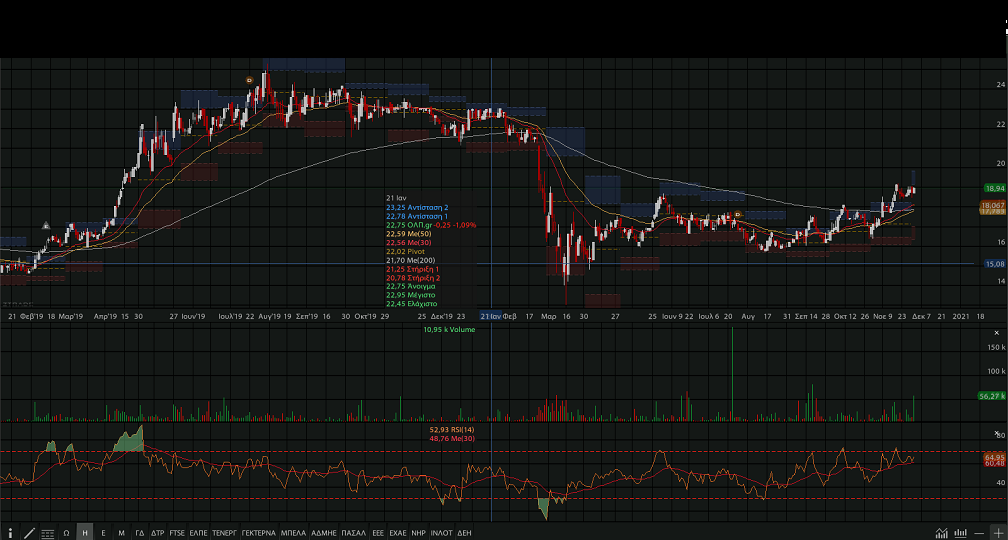Zoom out with the minus icon
The width and height of the screenshot is (1008, 540).
point(979,533)
